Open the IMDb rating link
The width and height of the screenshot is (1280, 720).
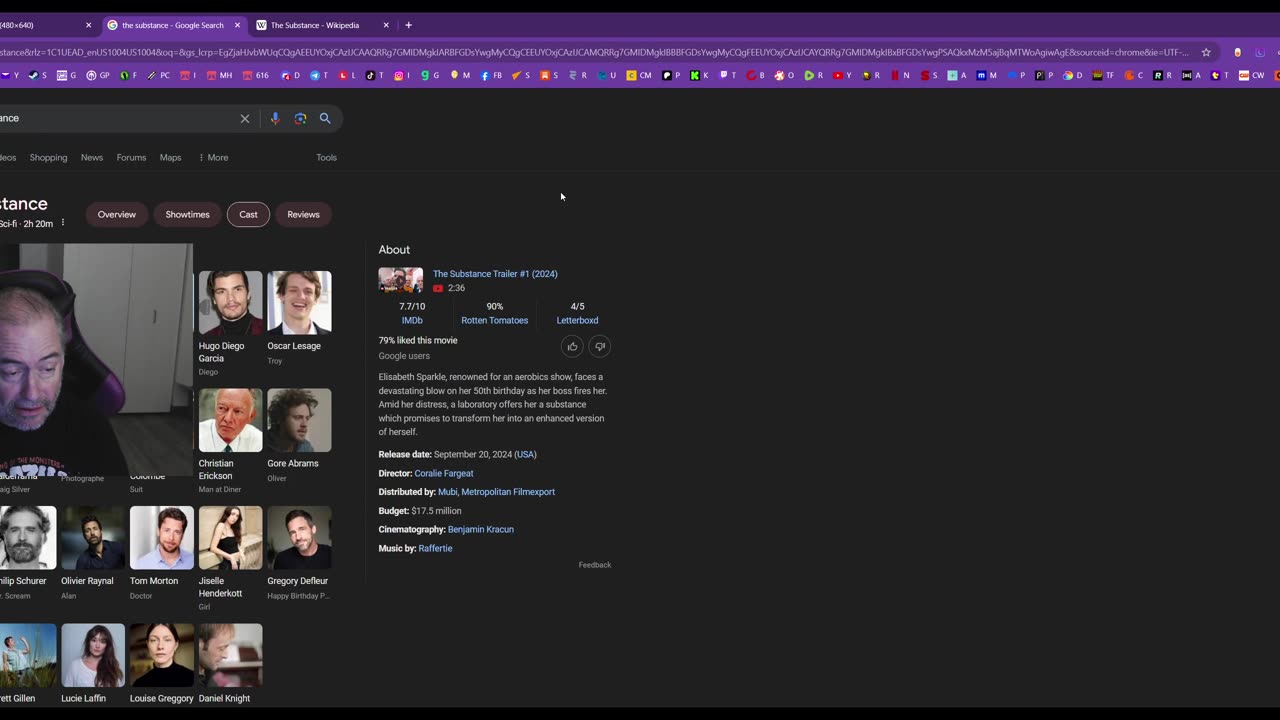coord(412,320)
